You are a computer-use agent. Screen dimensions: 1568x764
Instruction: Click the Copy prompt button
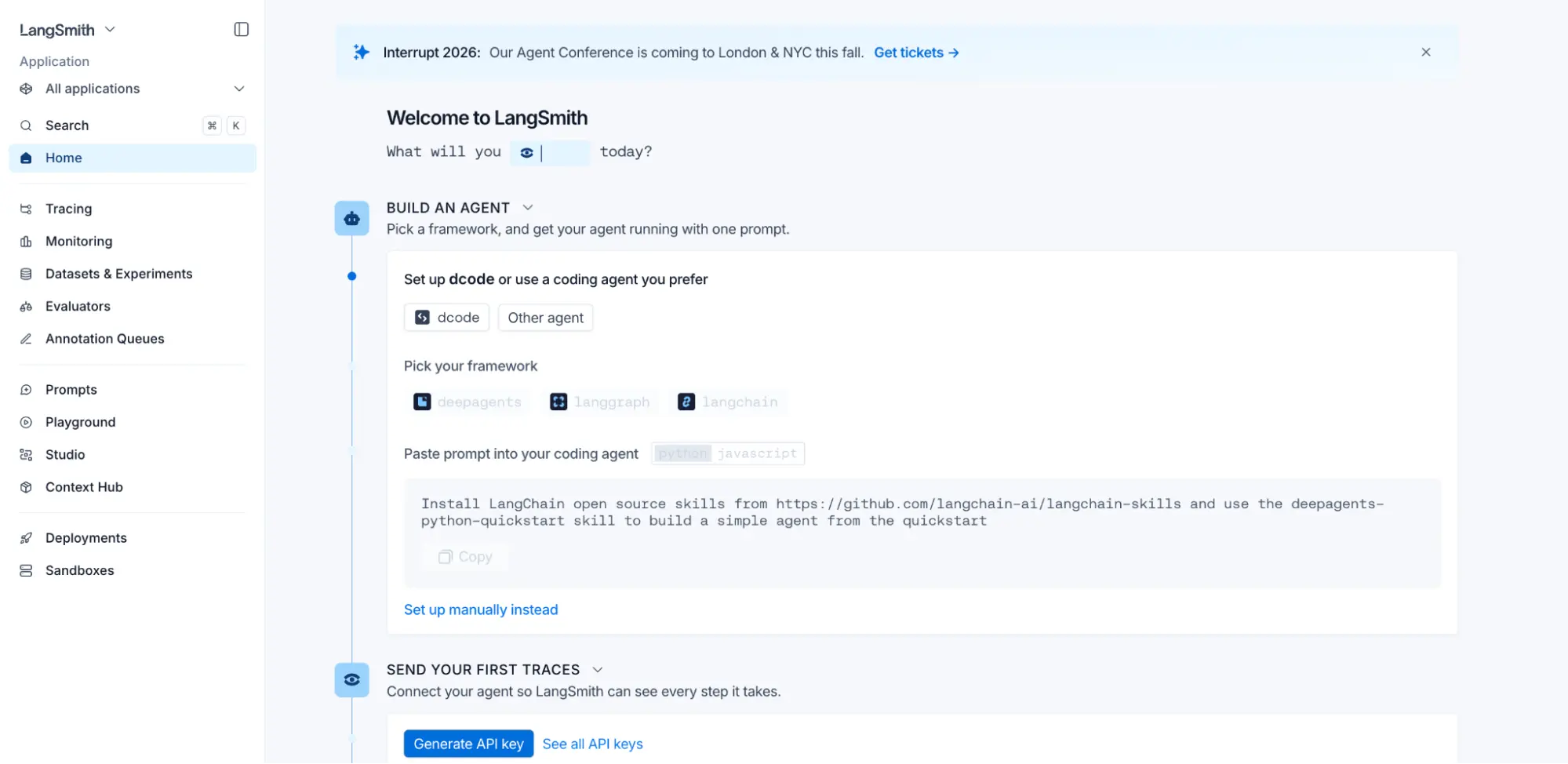[465, 557]
